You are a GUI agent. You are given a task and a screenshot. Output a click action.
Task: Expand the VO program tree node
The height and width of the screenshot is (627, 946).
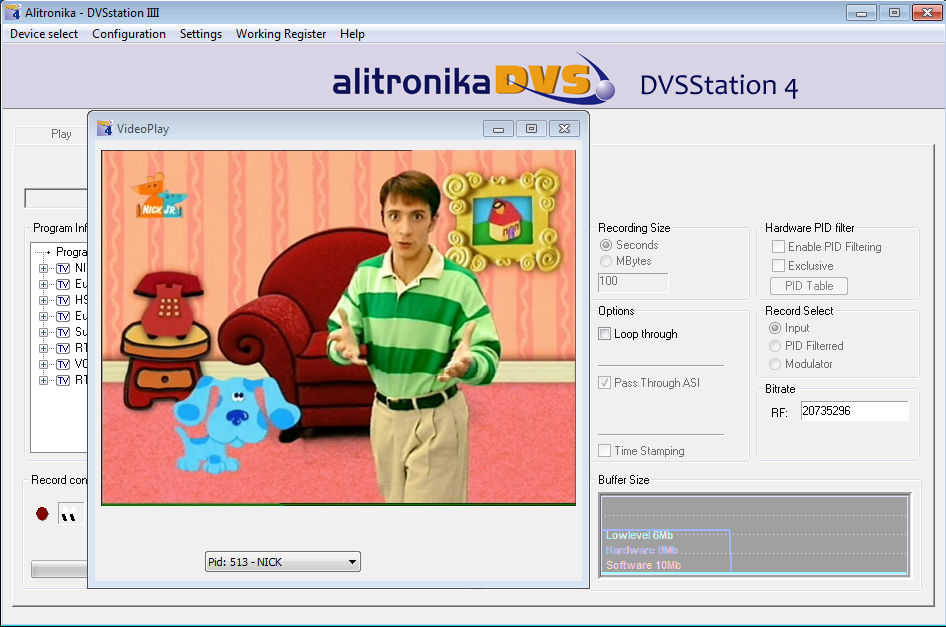(x=43, y=364)
